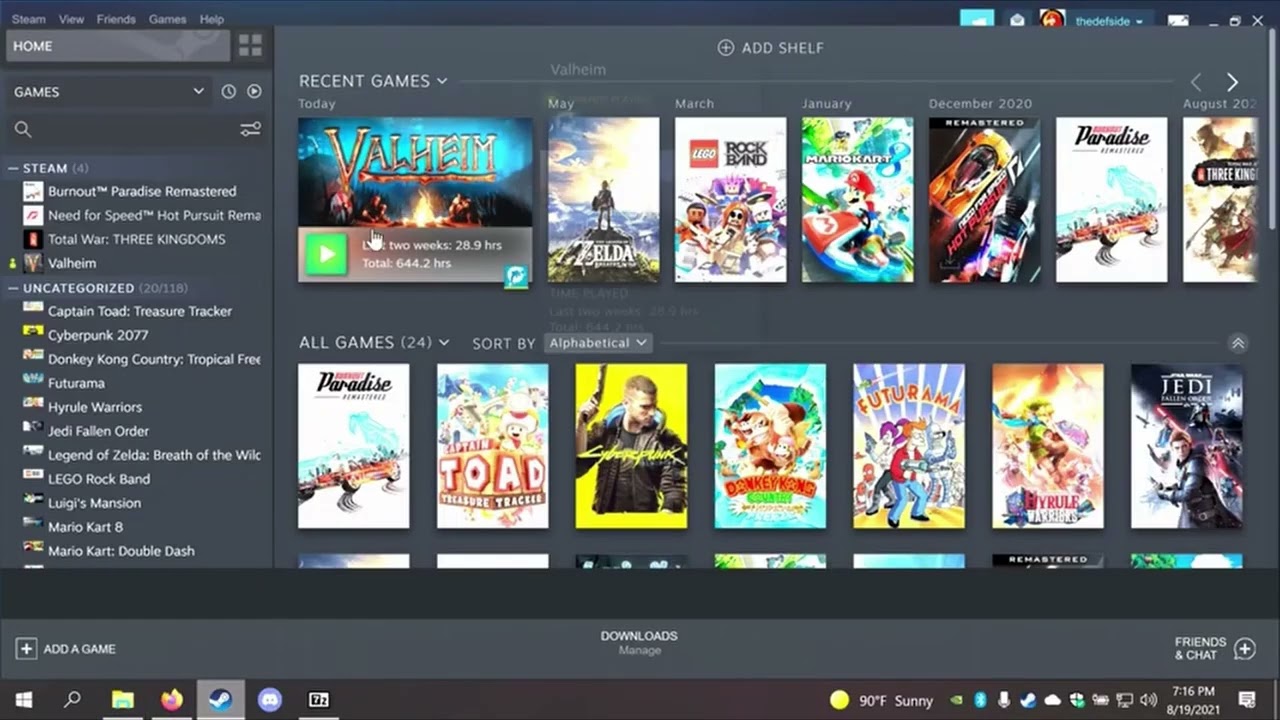Open the Help menu

[212, 19]
